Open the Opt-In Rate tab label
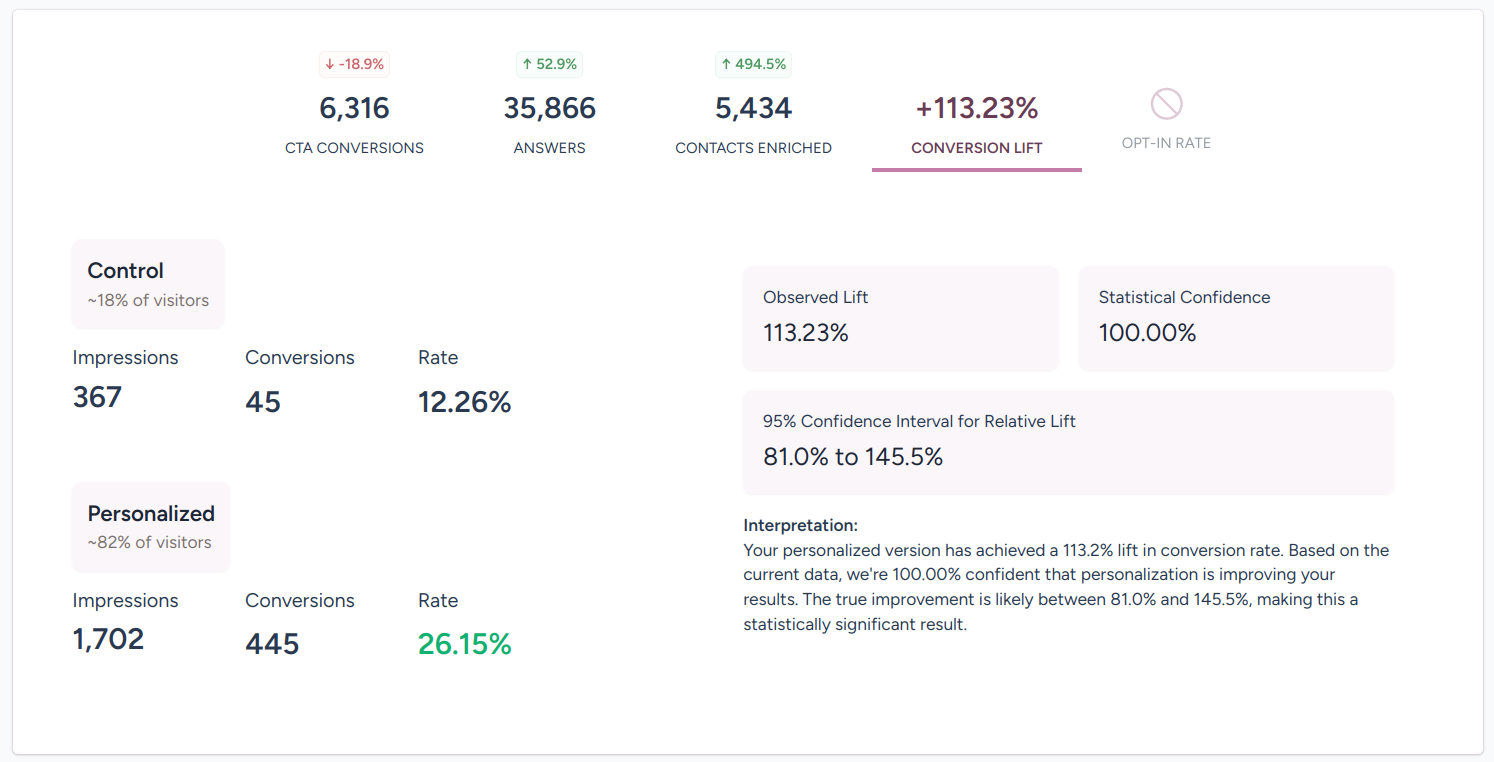 tap(1166, 143)
